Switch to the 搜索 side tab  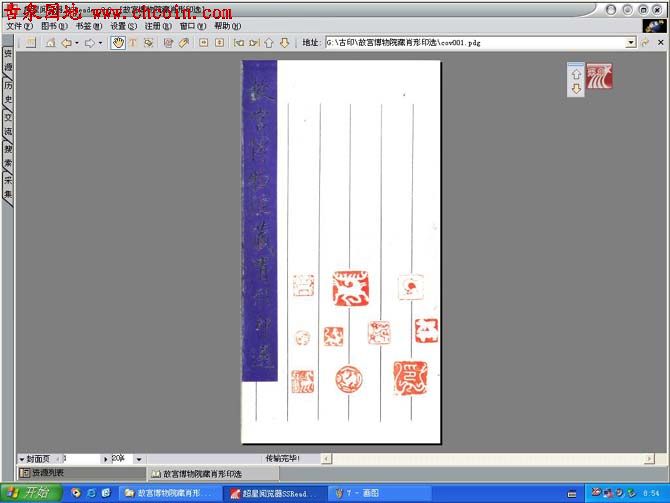pos(8,155)
